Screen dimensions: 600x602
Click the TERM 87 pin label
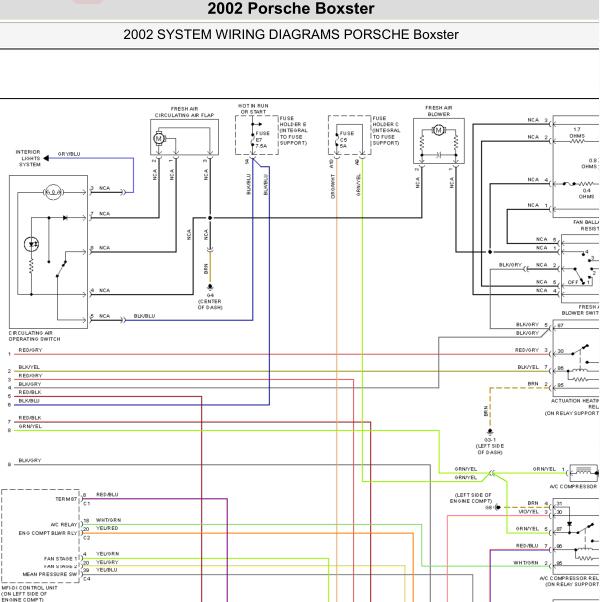66,499
